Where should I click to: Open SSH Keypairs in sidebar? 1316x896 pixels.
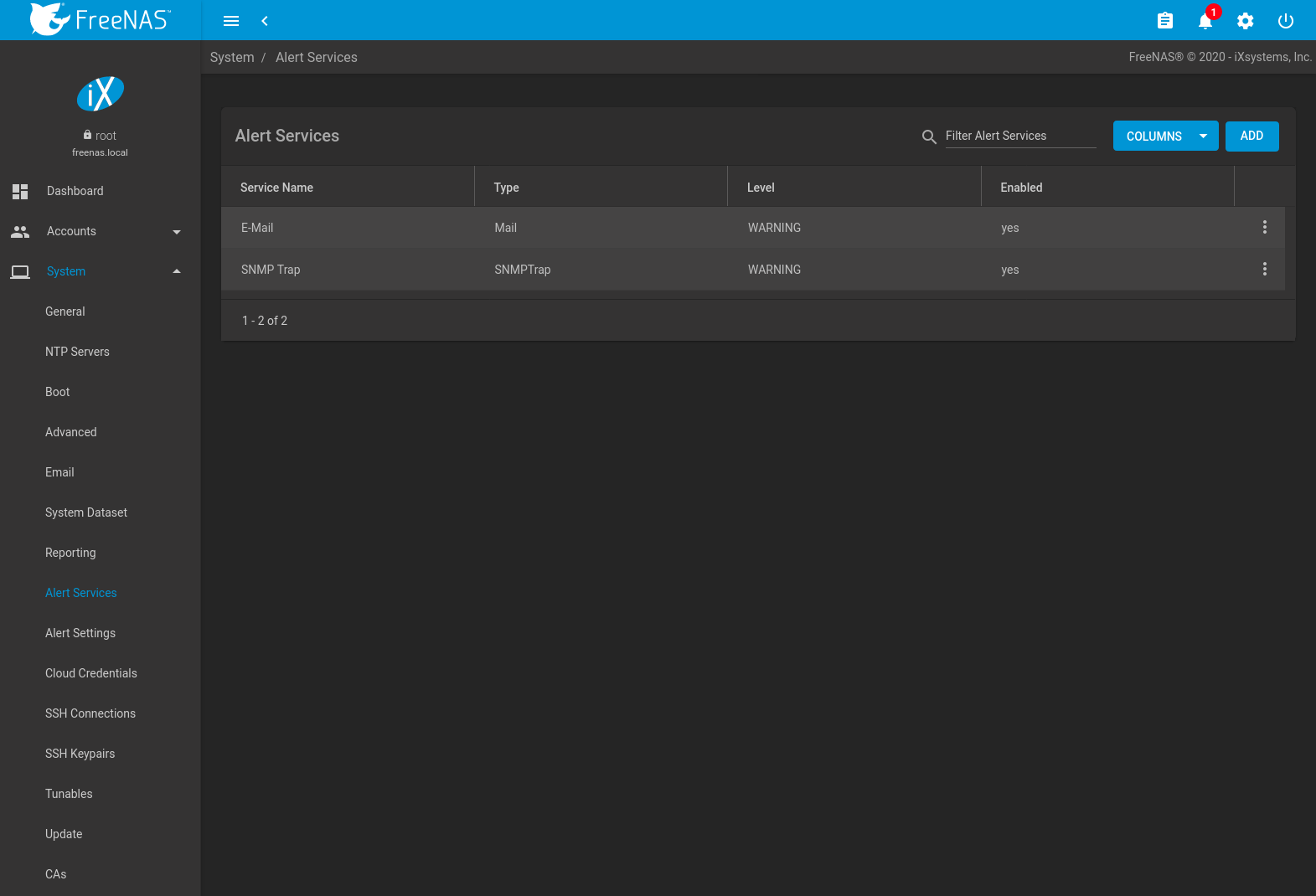[x=80, y=754]
